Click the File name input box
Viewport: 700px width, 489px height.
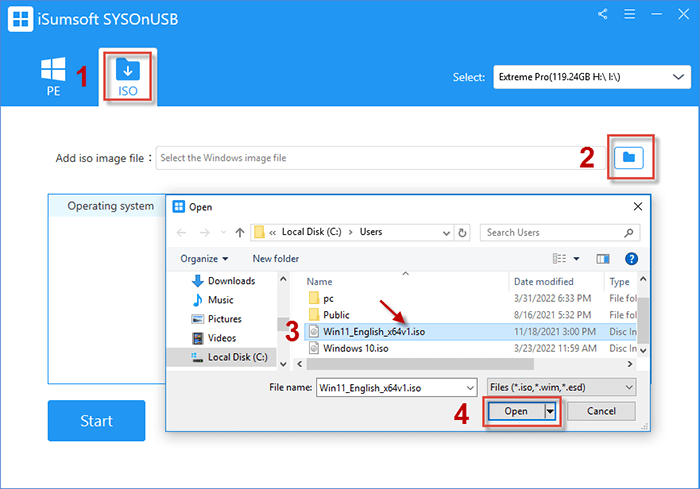click(390, 388)
